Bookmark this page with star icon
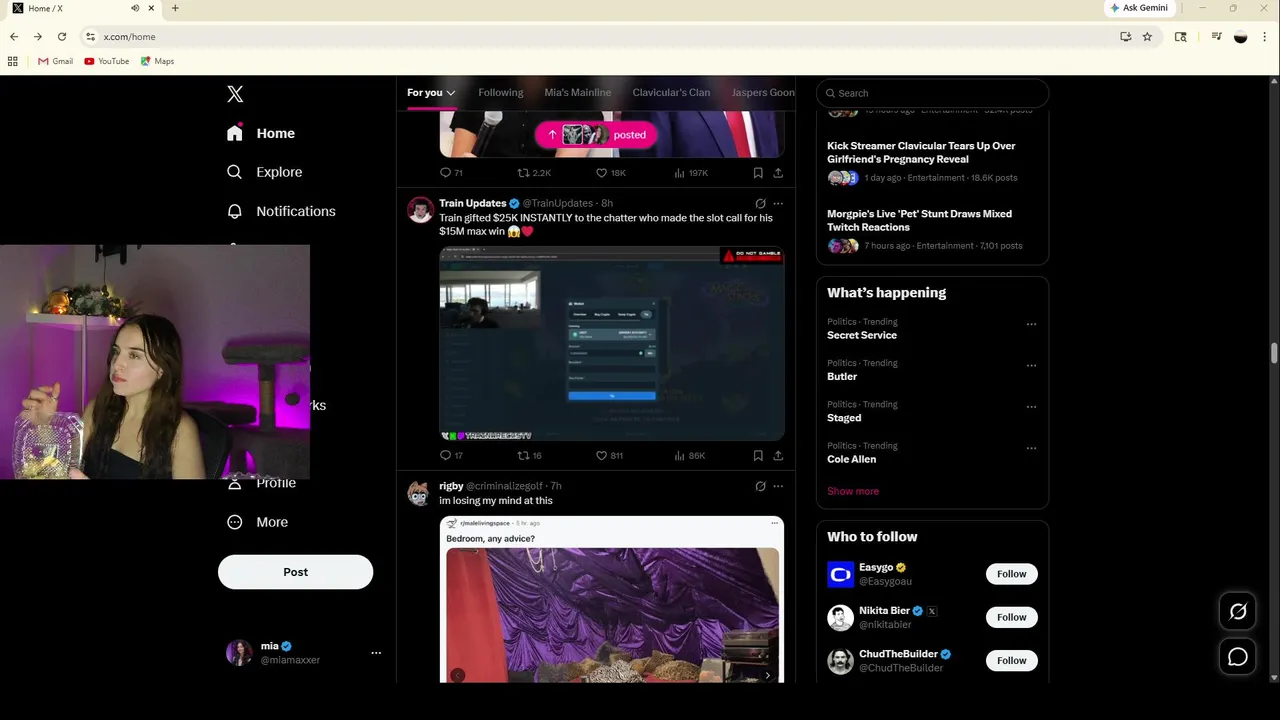1280x720 pixels. [x=1147, y=37]
